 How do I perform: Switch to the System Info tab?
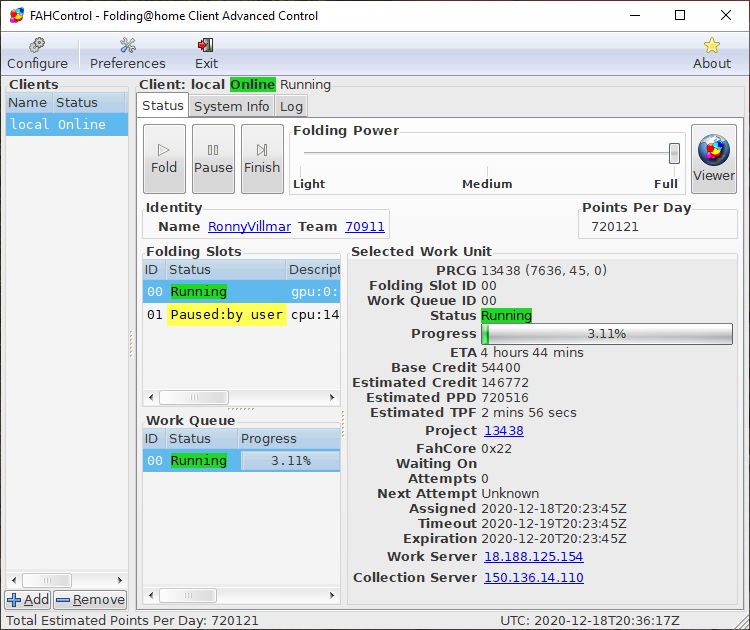tap(232, 106)
